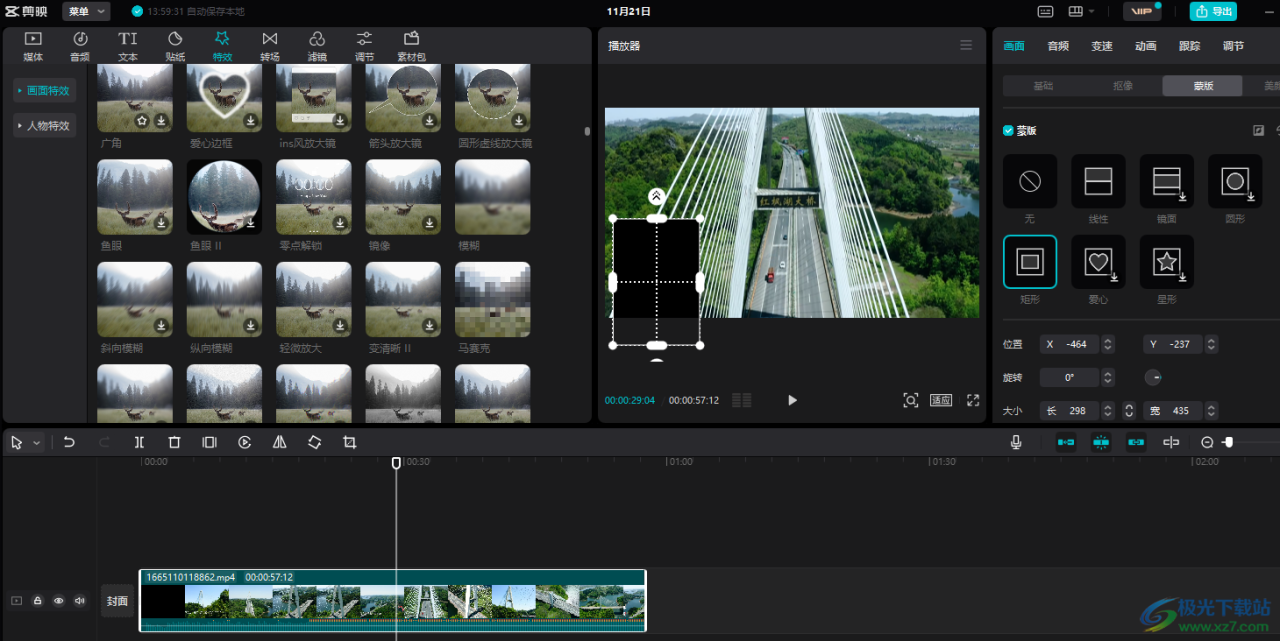Expand the 人物特效 character effects category
Image resolution: width=1280 pixels, height=641 pixels.
tap(44, 126)
